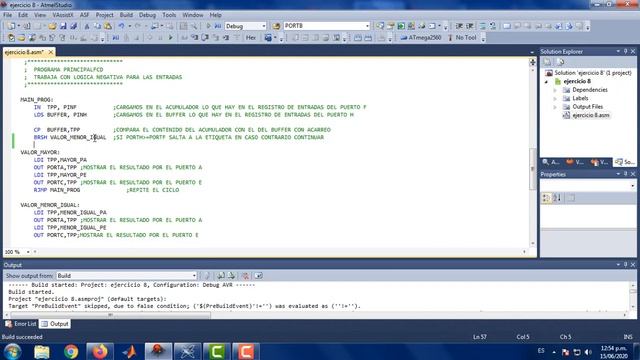Click the Save All toolbar icon
The width and height of the screenshot is (640, 360).
tap(74, 26)
